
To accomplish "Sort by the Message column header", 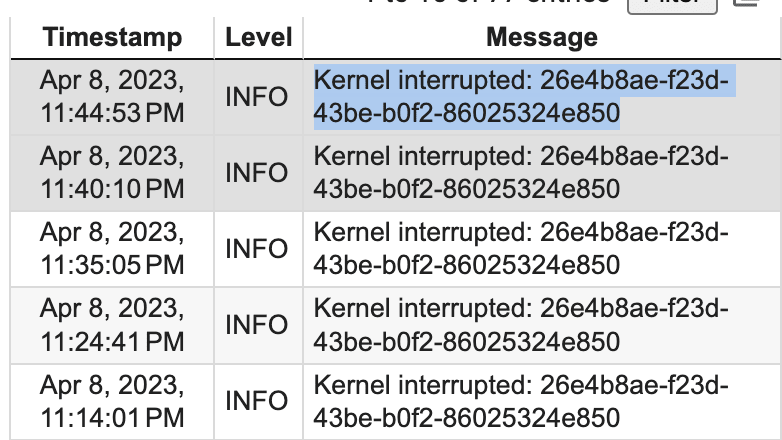I will pyautogui.click(x=542, y=37).
